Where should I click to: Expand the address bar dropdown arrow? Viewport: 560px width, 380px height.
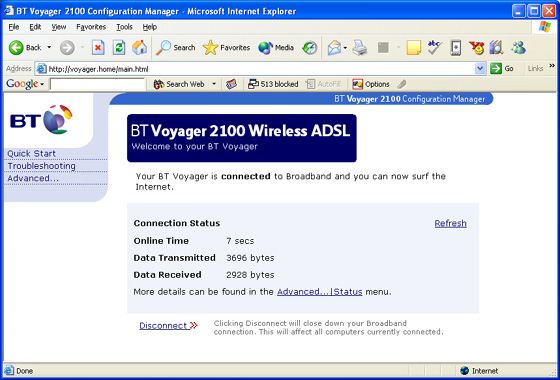[x=480, y=69]
